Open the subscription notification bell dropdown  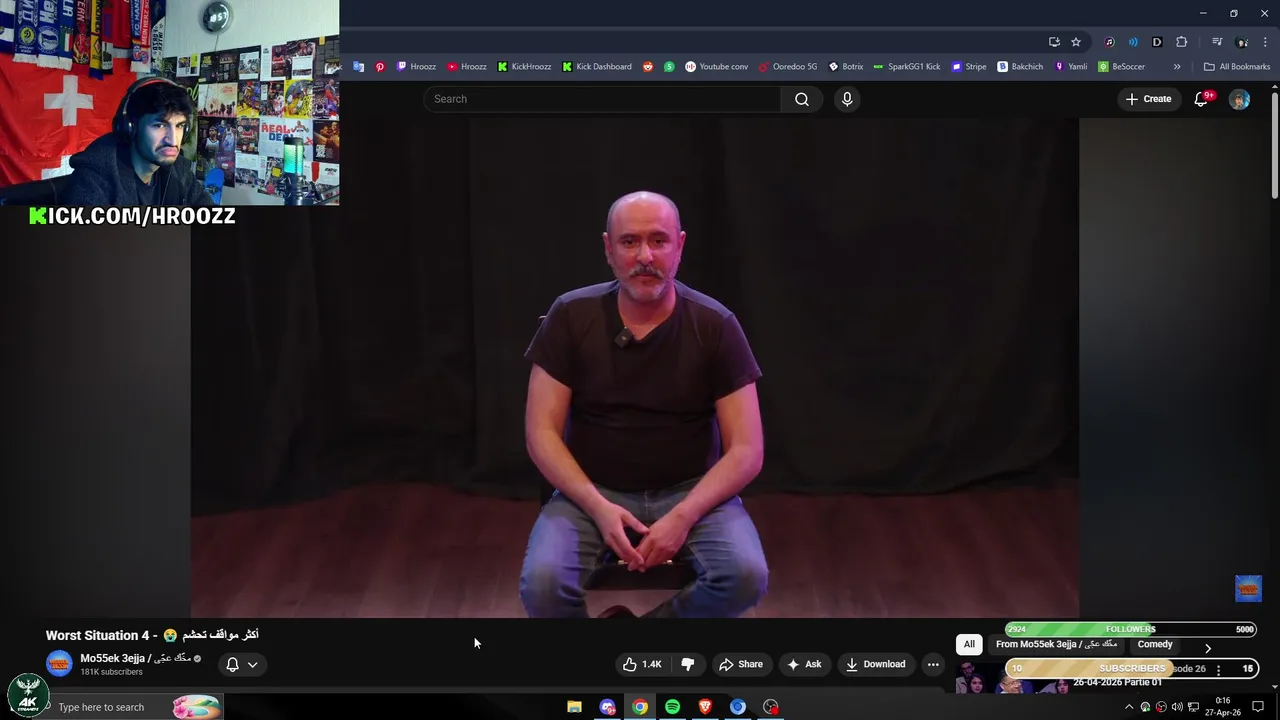pos(242,664)
